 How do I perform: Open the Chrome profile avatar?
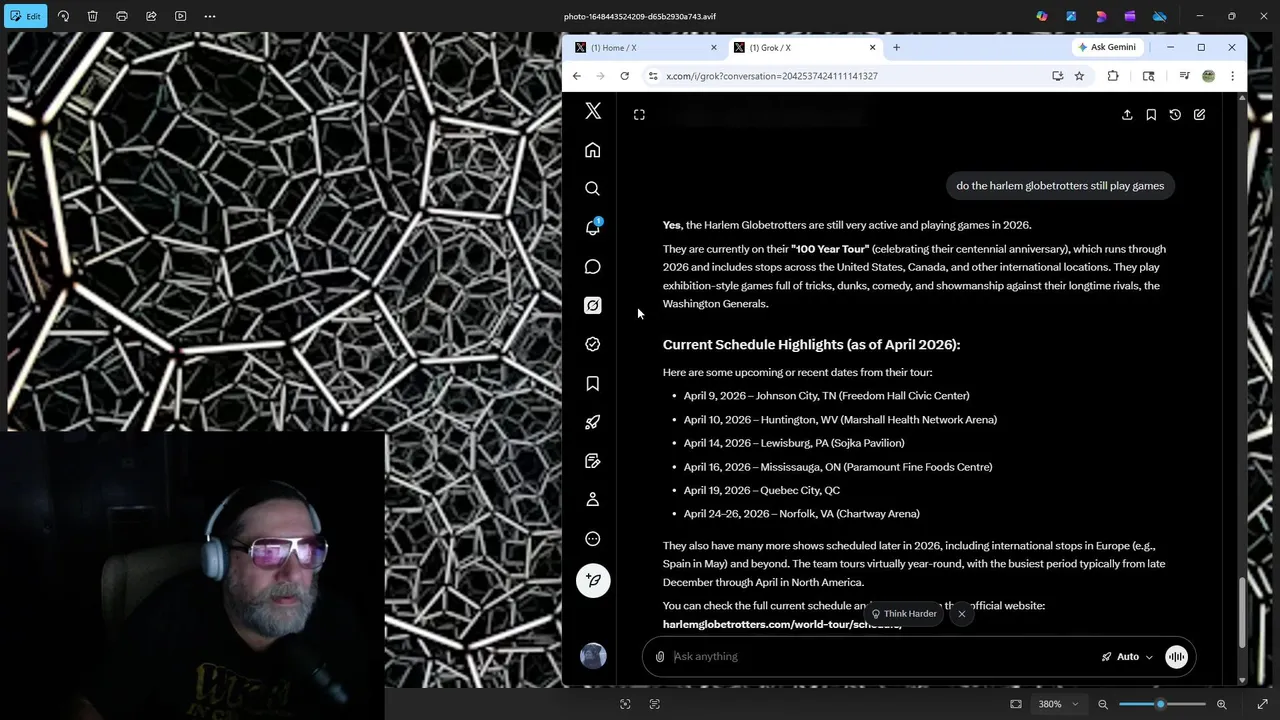pos(1208,76)
